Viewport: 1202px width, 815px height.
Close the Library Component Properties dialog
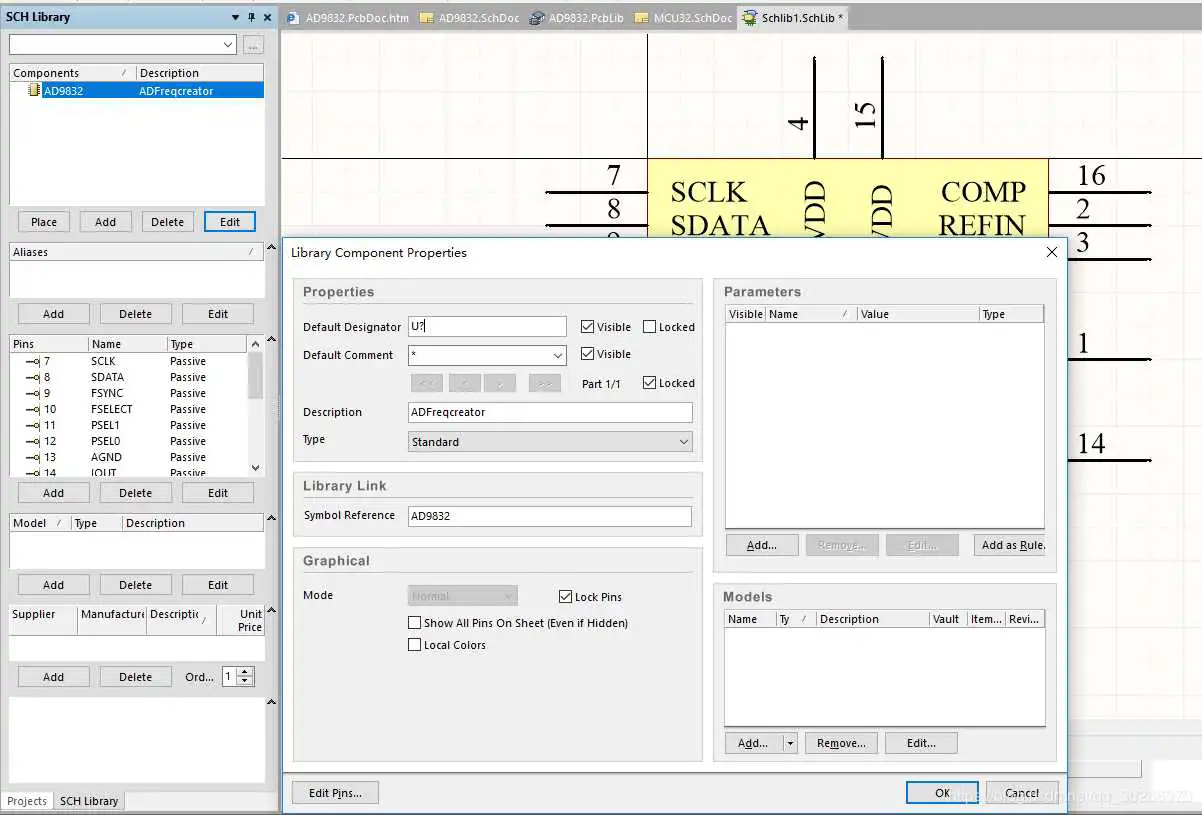1051,253
